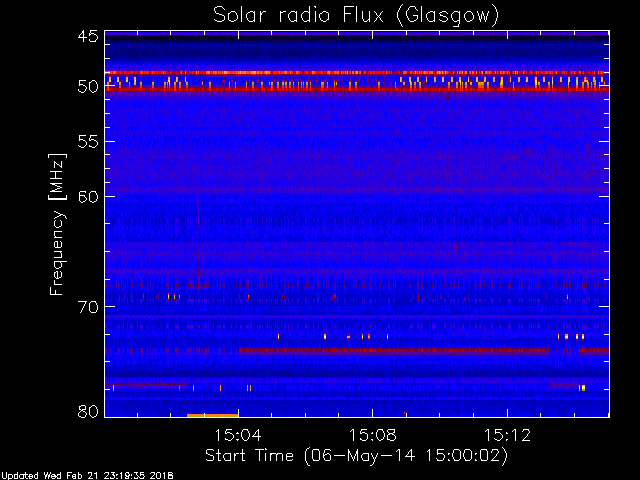Select the 50 frequency tick label

click(88, 87)
